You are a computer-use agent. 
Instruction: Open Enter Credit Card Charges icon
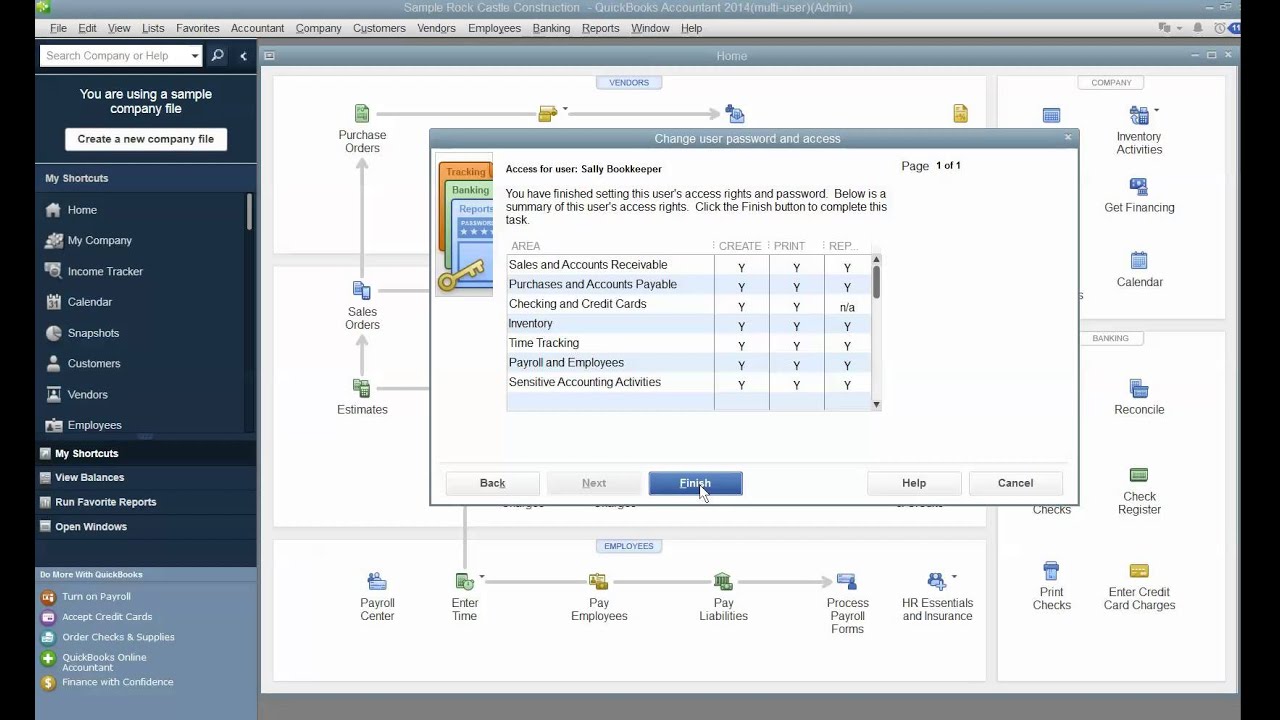[x=1139, y=572]
